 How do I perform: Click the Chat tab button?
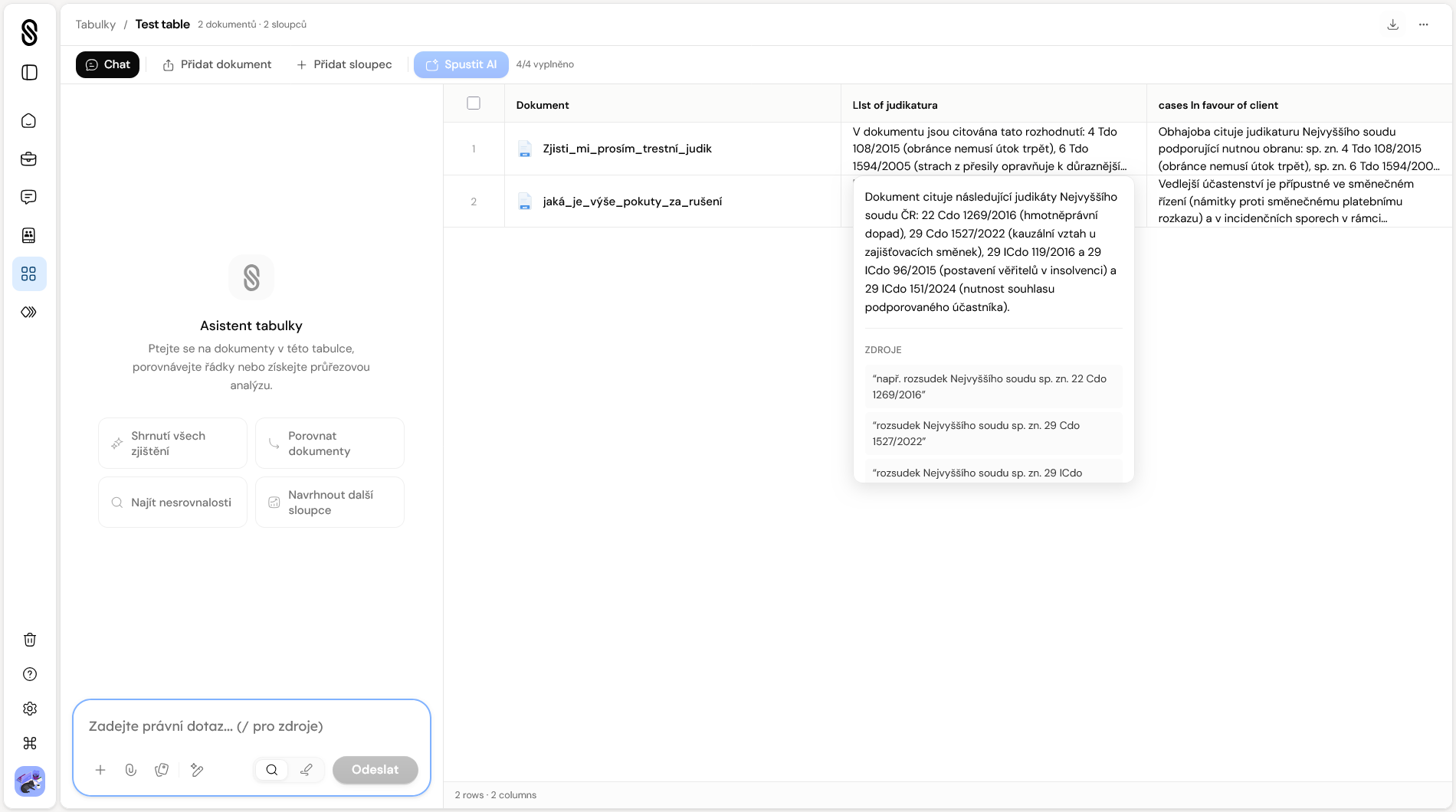(x=107, y=64)
